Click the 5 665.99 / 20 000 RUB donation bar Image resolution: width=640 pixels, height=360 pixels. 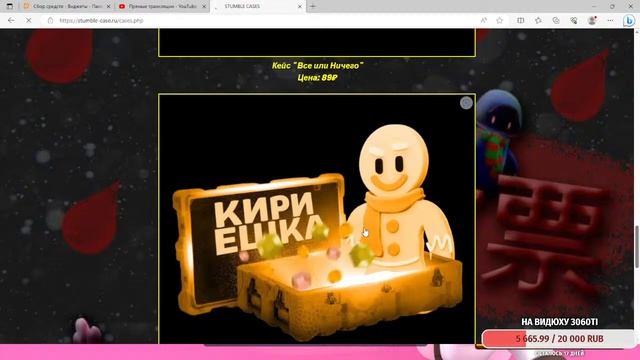[x=559, y=339]
